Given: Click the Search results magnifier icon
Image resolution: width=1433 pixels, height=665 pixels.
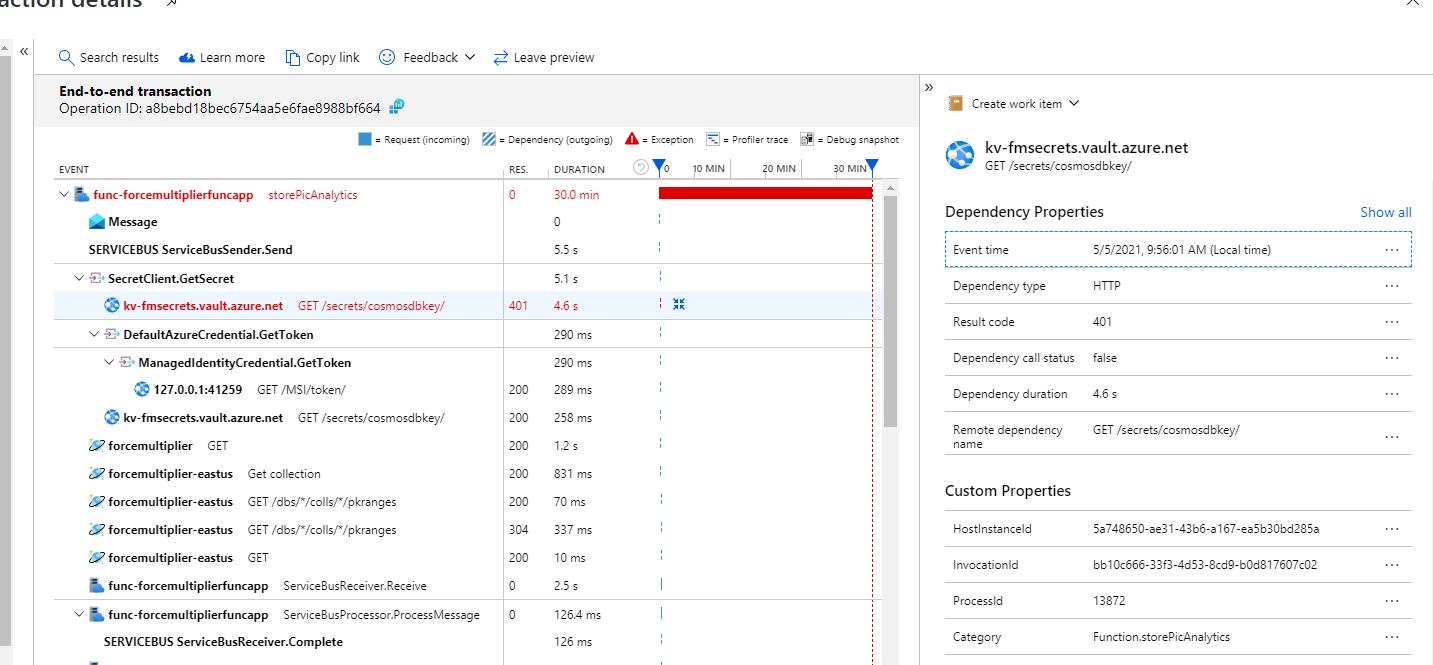Looking at the screenshot, I should 65,57.
